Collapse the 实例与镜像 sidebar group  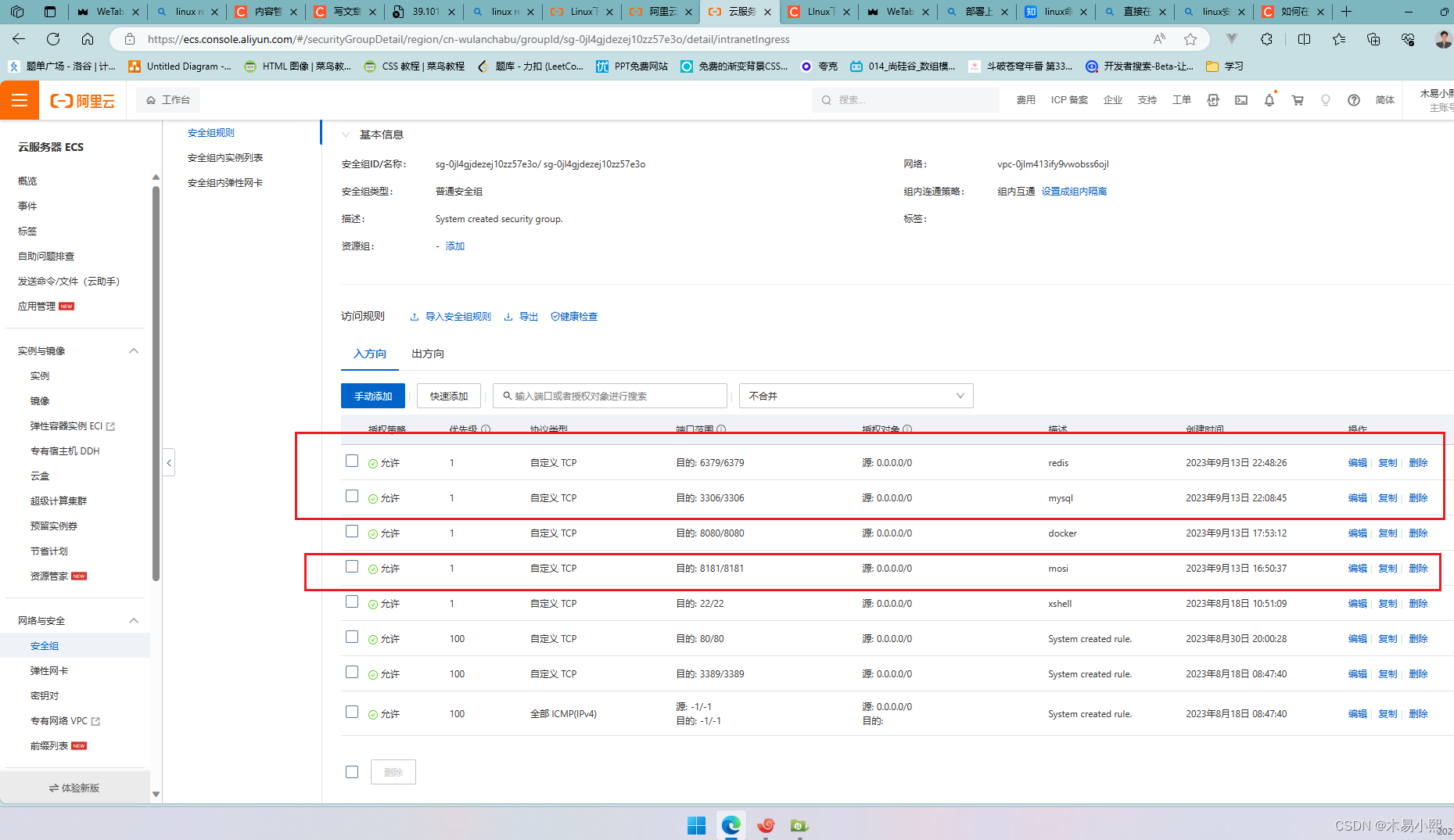[x=134, y=350]
